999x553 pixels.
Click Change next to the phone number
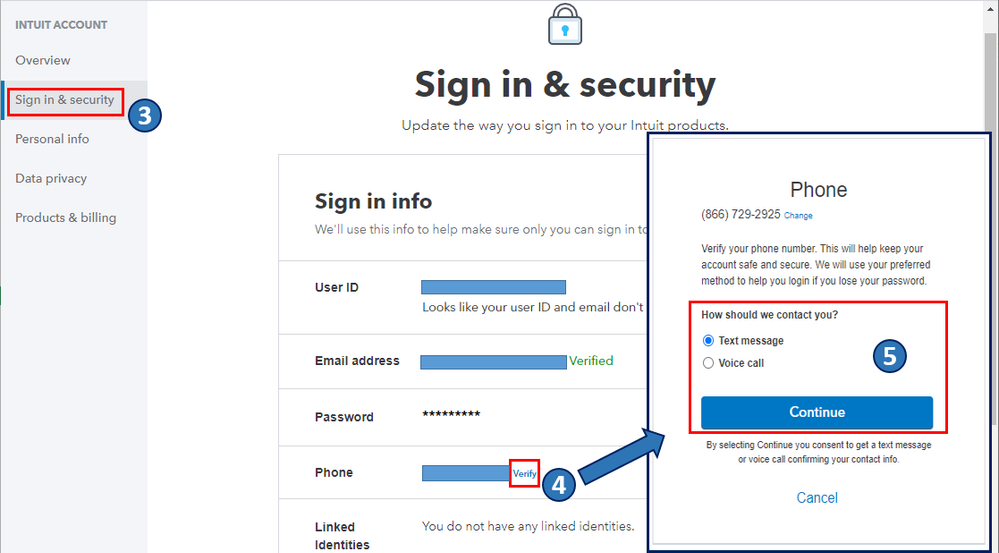(x=798, y=216)
